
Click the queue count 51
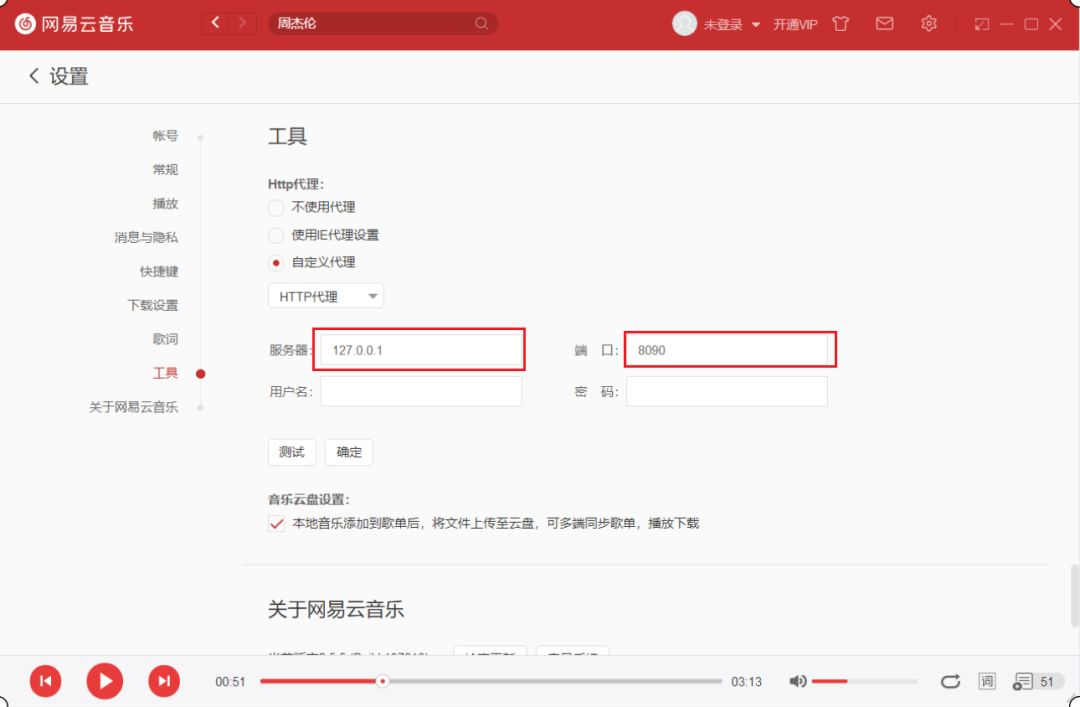point(1047,682)
